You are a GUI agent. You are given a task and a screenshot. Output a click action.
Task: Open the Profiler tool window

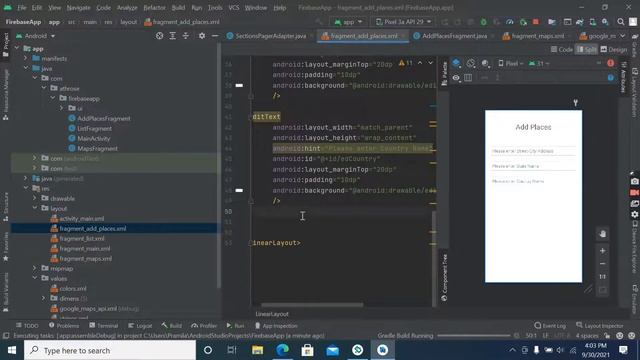(204, 326)
